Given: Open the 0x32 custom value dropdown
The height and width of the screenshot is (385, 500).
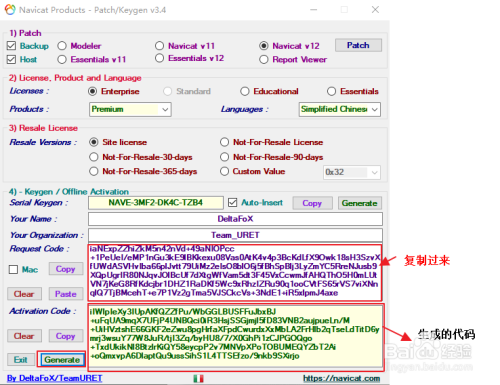Looking at the screenshot, I should (x=352, y=172).
